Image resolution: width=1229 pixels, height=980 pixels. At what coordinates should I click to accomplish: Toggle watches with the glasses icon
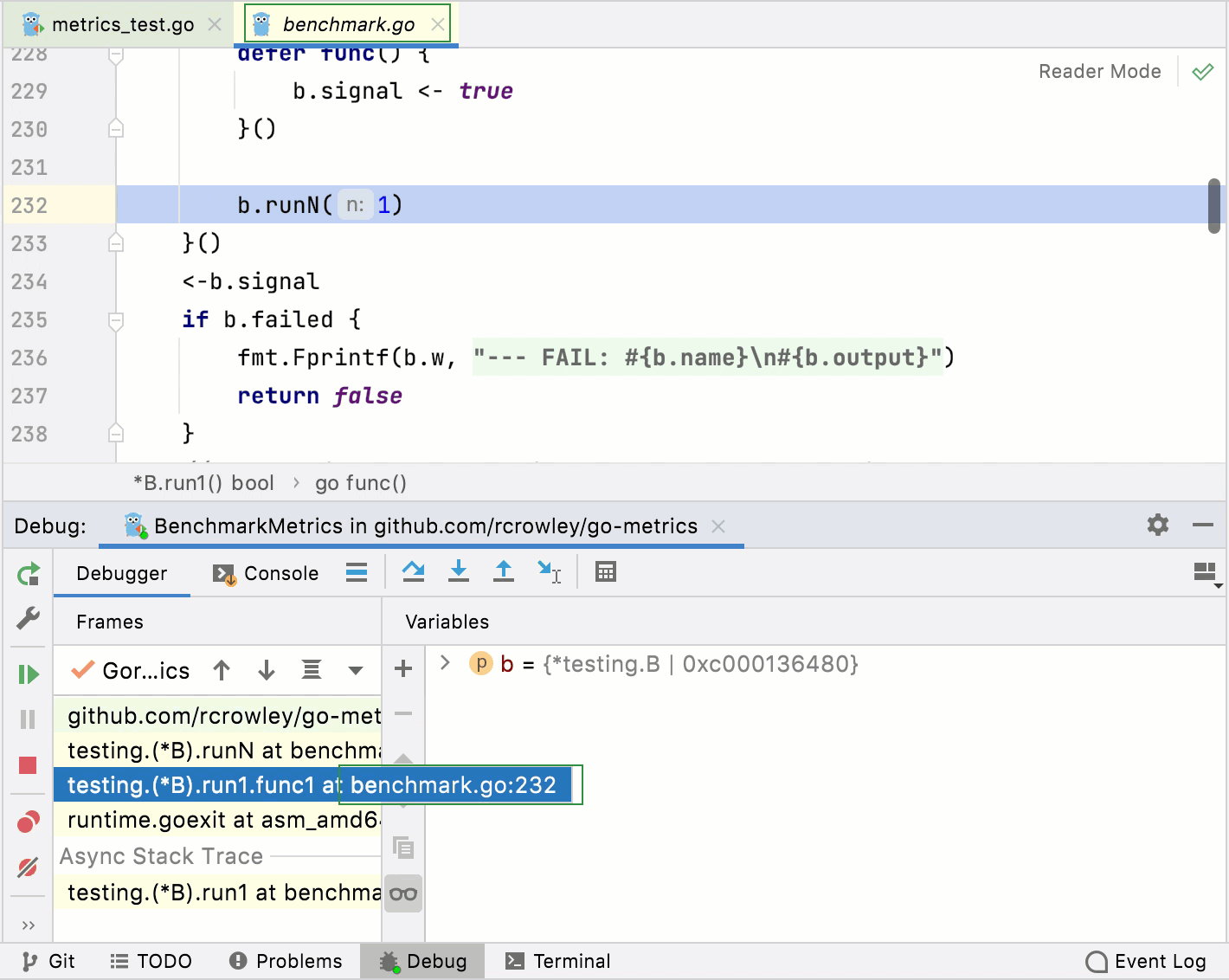tap(402, 893)
